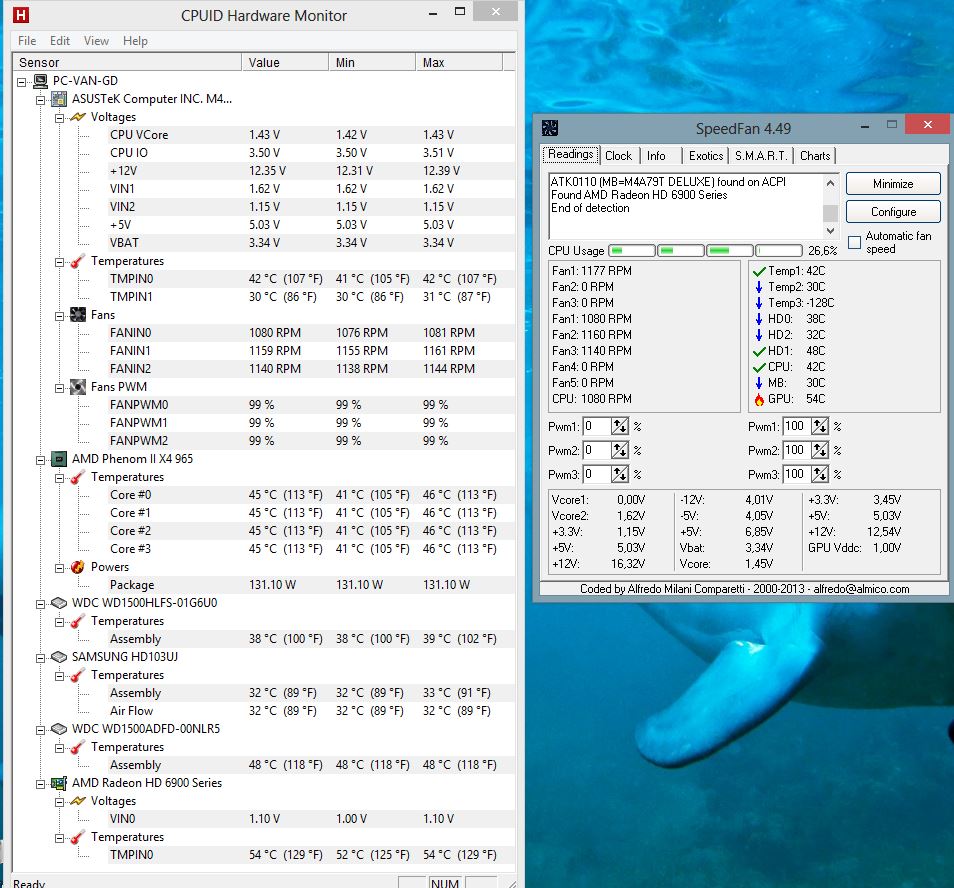Screen dimensions: 954x888
Task: Click the blue down arrow next to Temp2
Action: (x=759, y=287)
